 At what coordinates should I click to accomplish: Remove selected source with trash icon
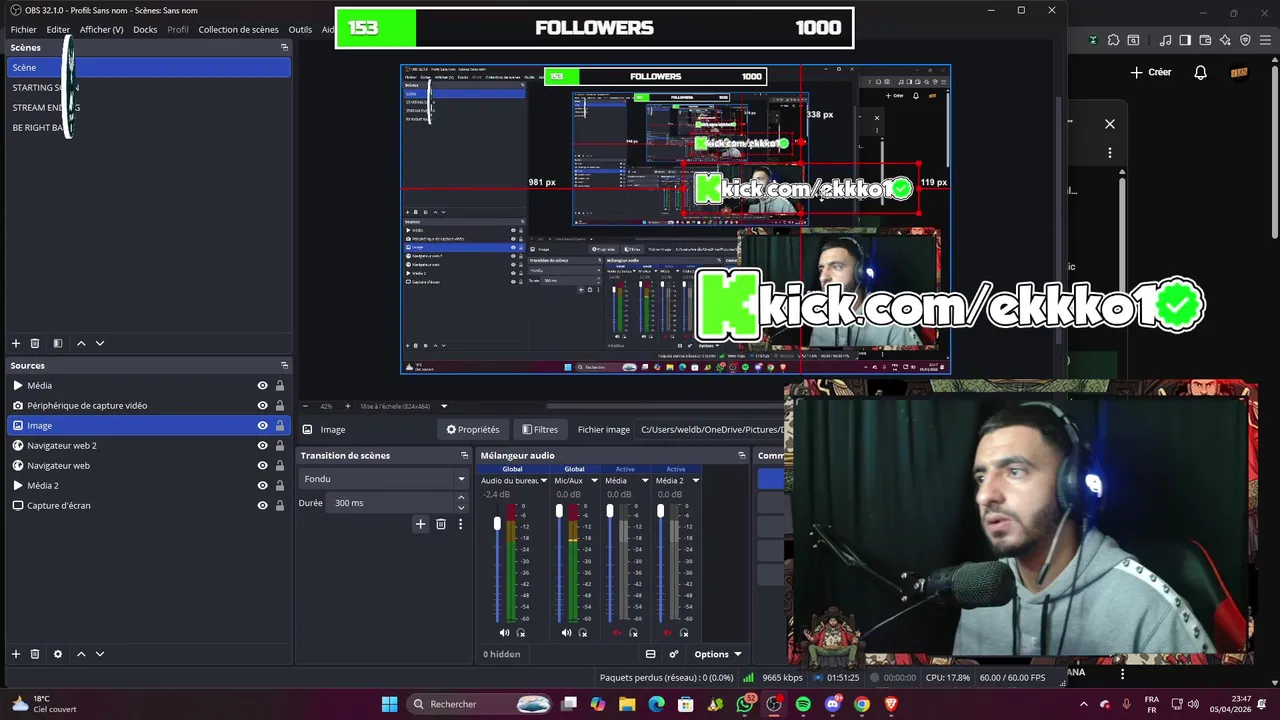(x=35, y=654)
